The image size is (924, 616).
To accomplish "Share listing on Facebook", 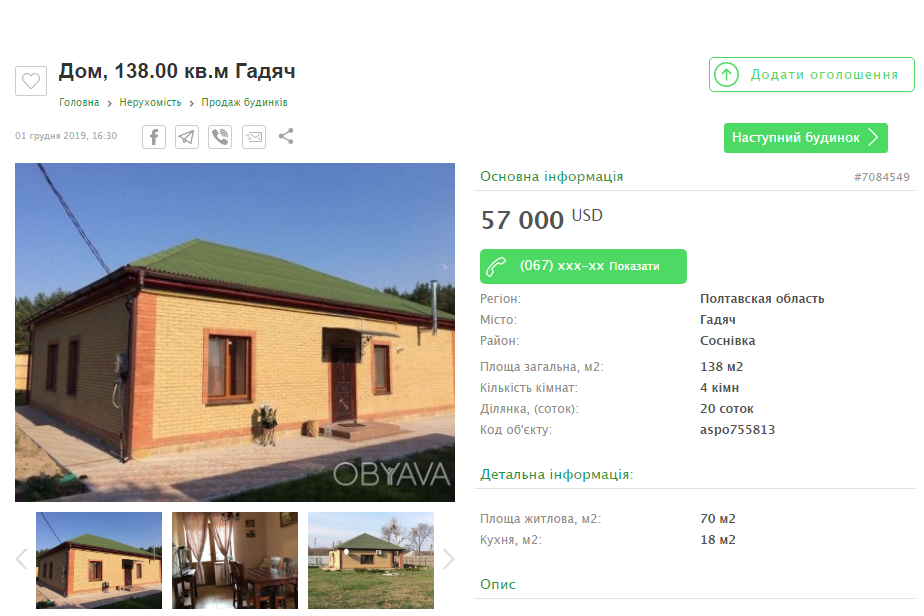I will point(154,137).
